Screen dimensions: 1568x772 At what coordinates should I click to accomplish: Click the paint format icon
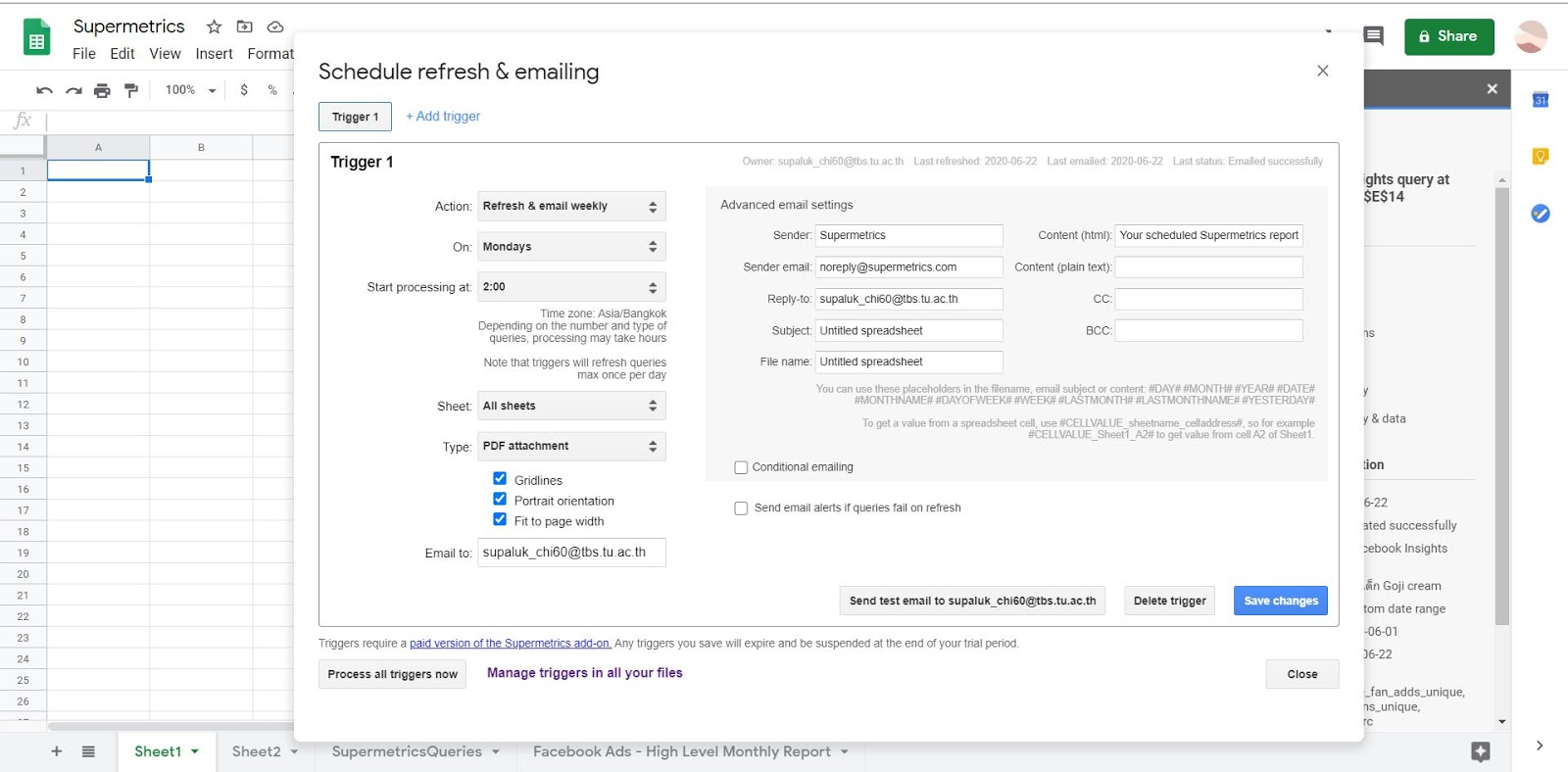click(131, 90)
